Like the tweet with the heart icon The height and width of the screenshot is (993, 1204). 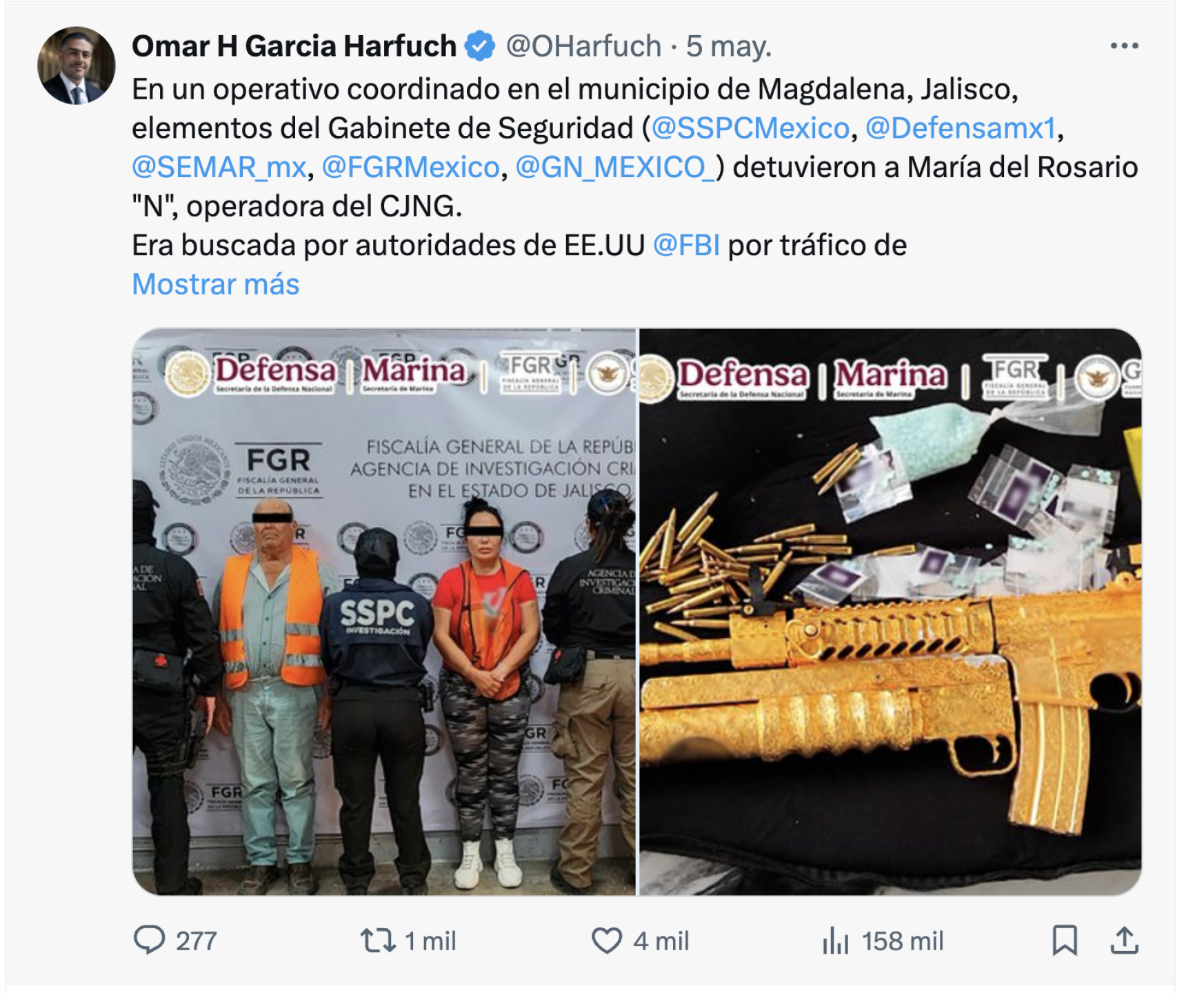(607, 941)
